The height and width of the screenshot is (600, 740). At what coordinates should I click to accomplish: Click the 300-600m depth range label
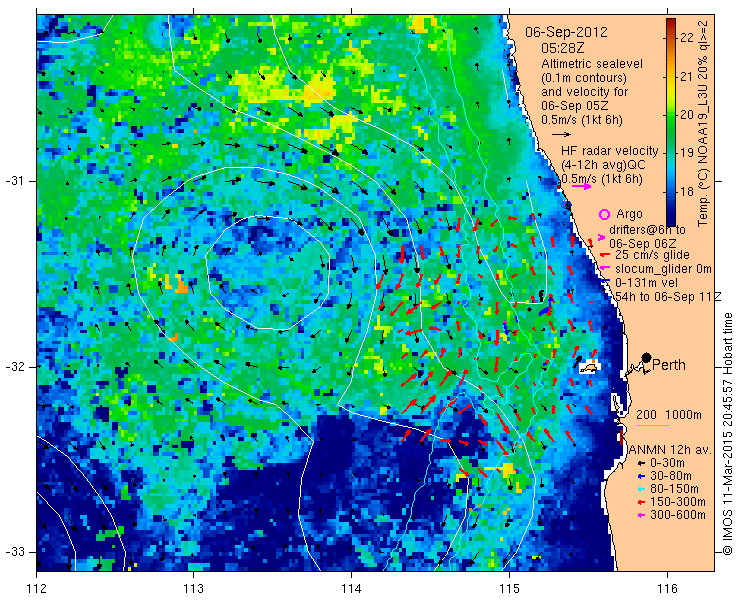pyautogui.click(x=678, y=515)
